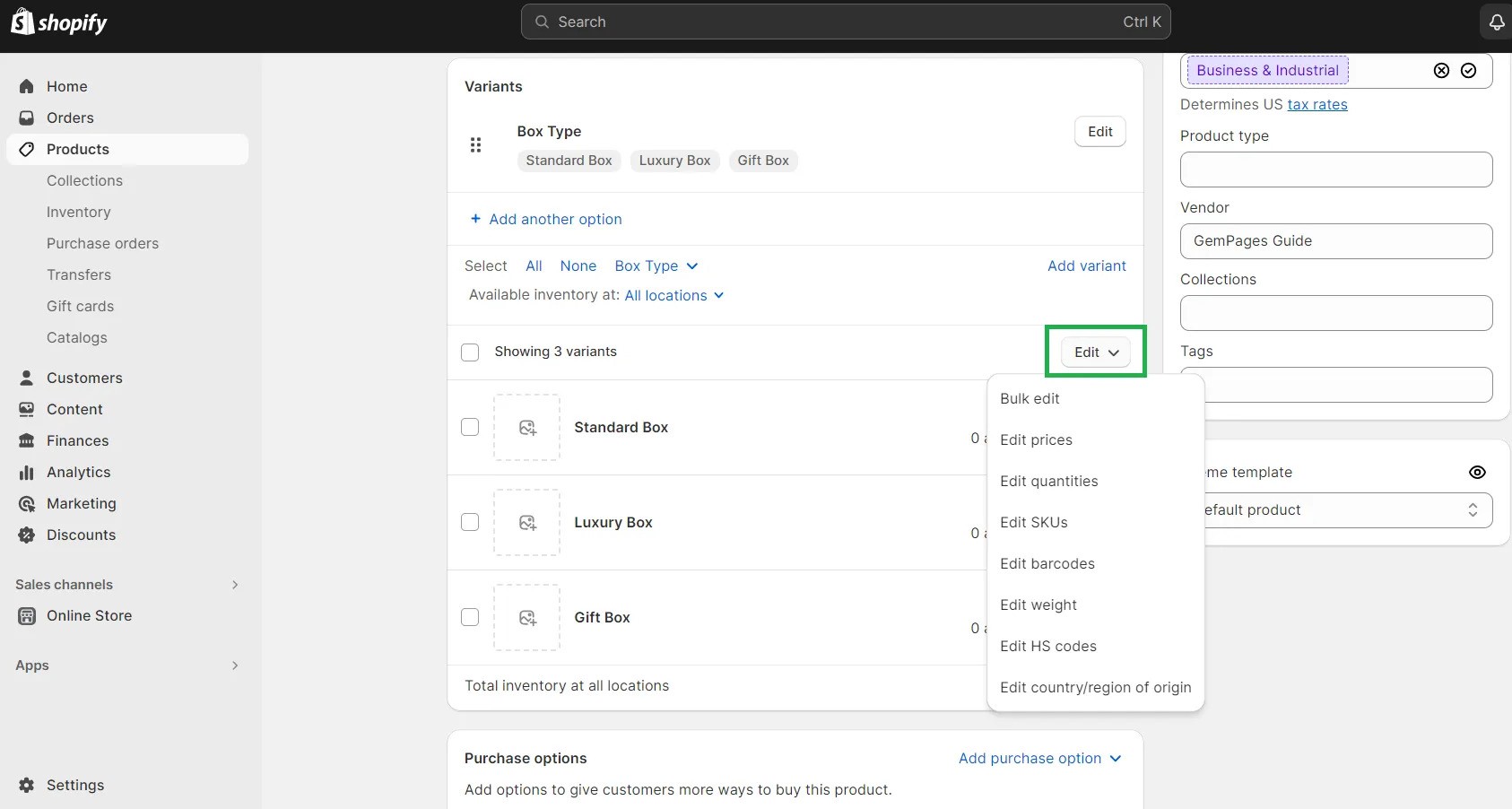Image resolution: width=1512 pixels, height=809 pixels.
Task: Open the All locations dropdown
Action: pos(673,295)
